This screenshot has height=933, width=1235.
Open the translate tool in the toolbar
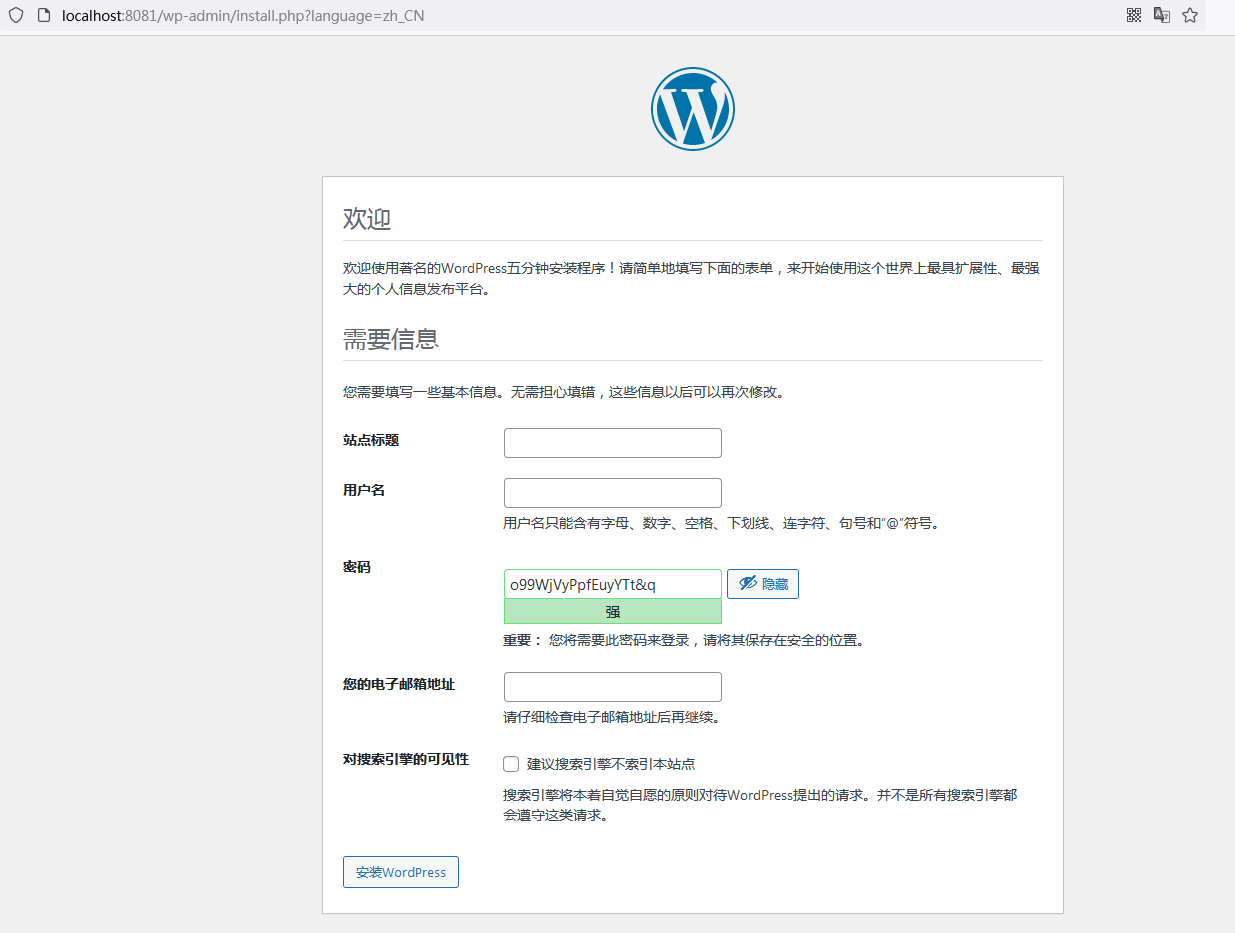1161,15
